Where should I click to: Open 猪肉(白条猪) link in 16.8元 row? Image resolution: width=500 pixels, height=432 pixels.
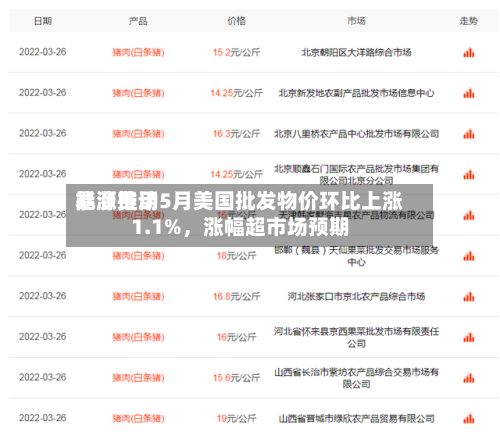[138, 296]
